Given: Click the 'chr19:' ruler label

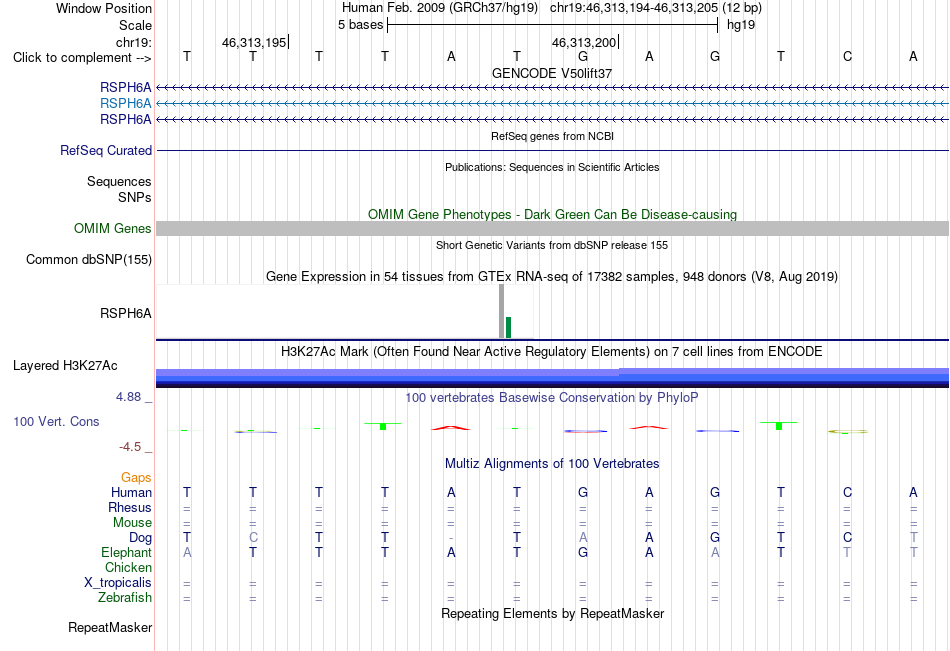Looking at the screenshot, I should [x=134, y=42].
